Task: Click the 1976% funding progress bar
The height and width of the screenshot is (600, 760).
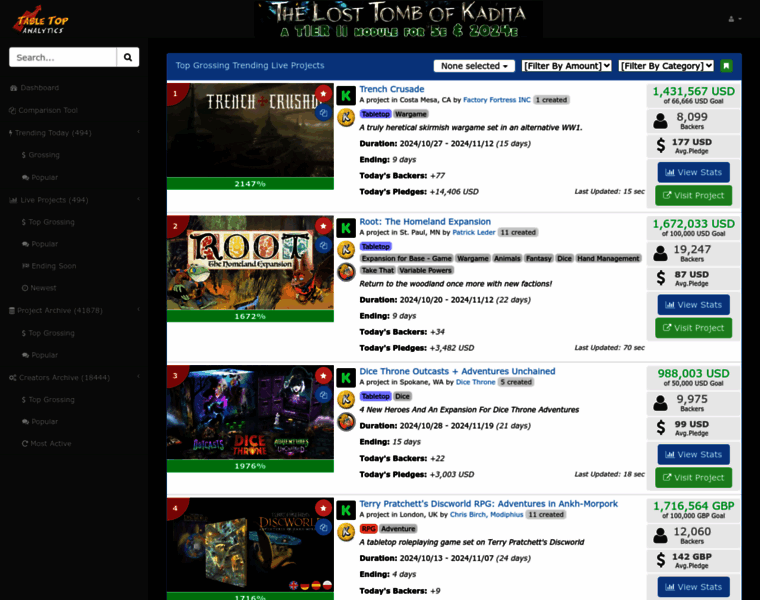Action: click(250, 466)
